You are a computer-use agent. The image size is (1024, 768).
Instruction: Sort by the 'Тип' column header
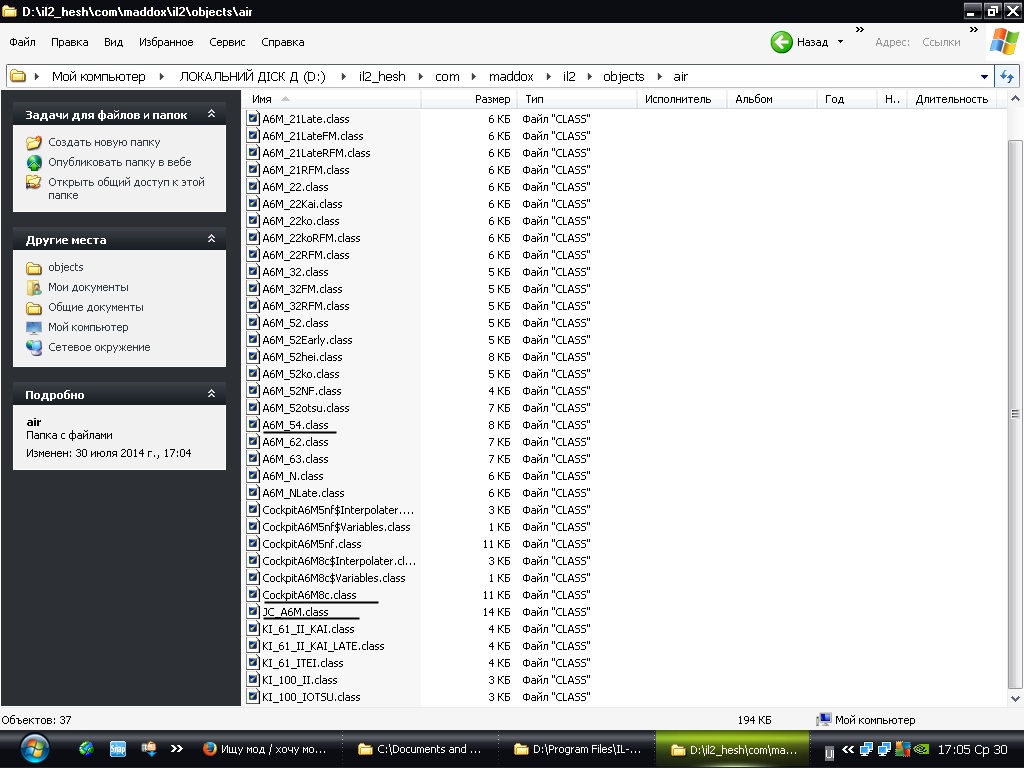tap(577, 99)
